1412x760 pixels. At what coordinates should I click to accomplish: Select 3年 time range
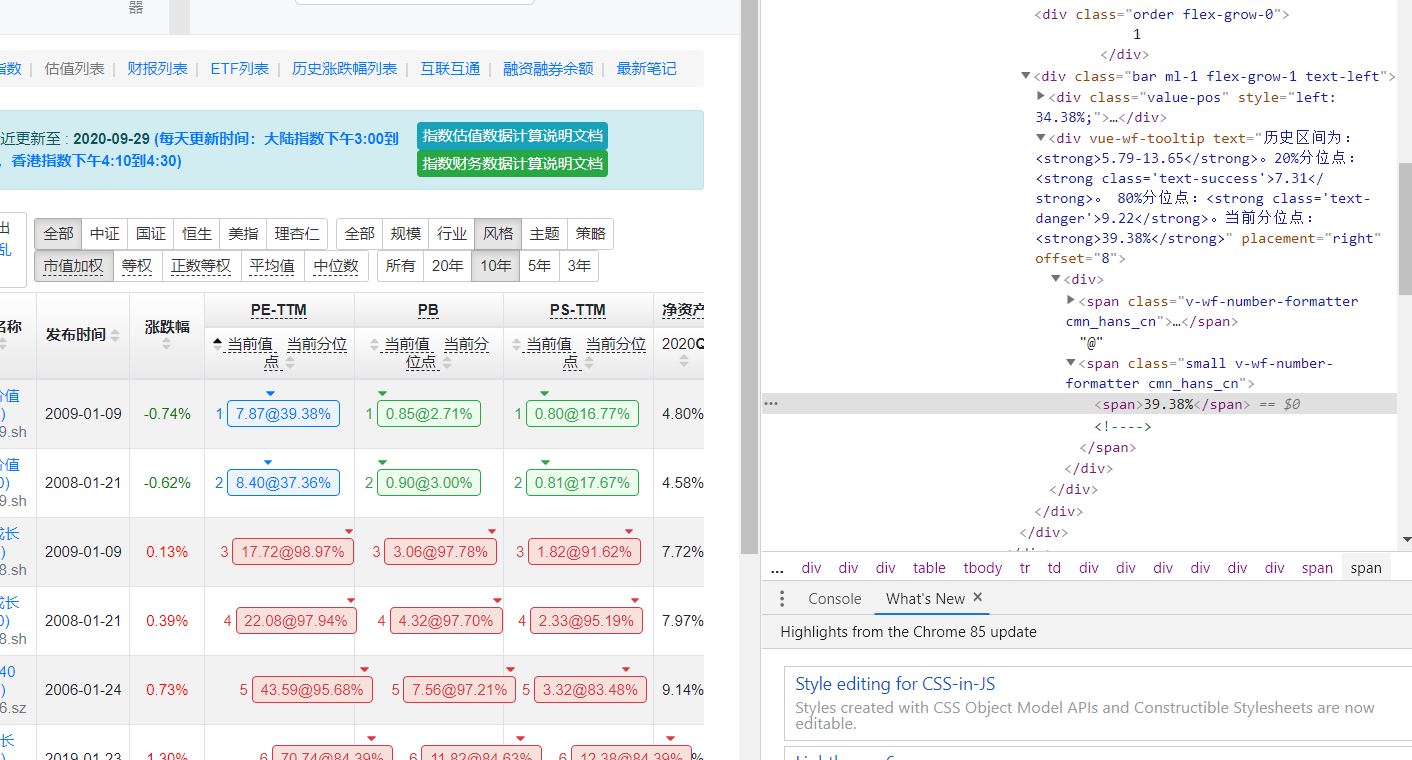pos(579,265)
